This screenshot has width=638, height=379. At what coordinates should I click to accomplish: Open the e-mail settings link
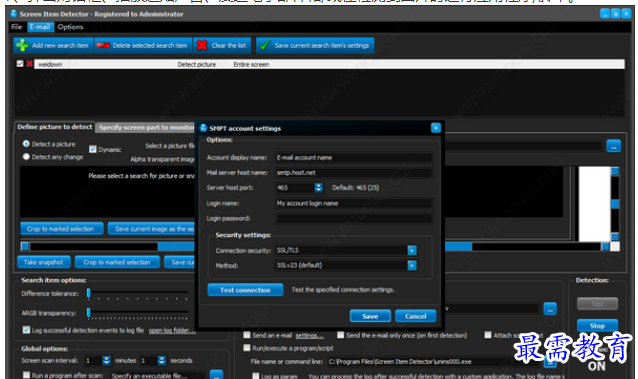tap(310, 335)
